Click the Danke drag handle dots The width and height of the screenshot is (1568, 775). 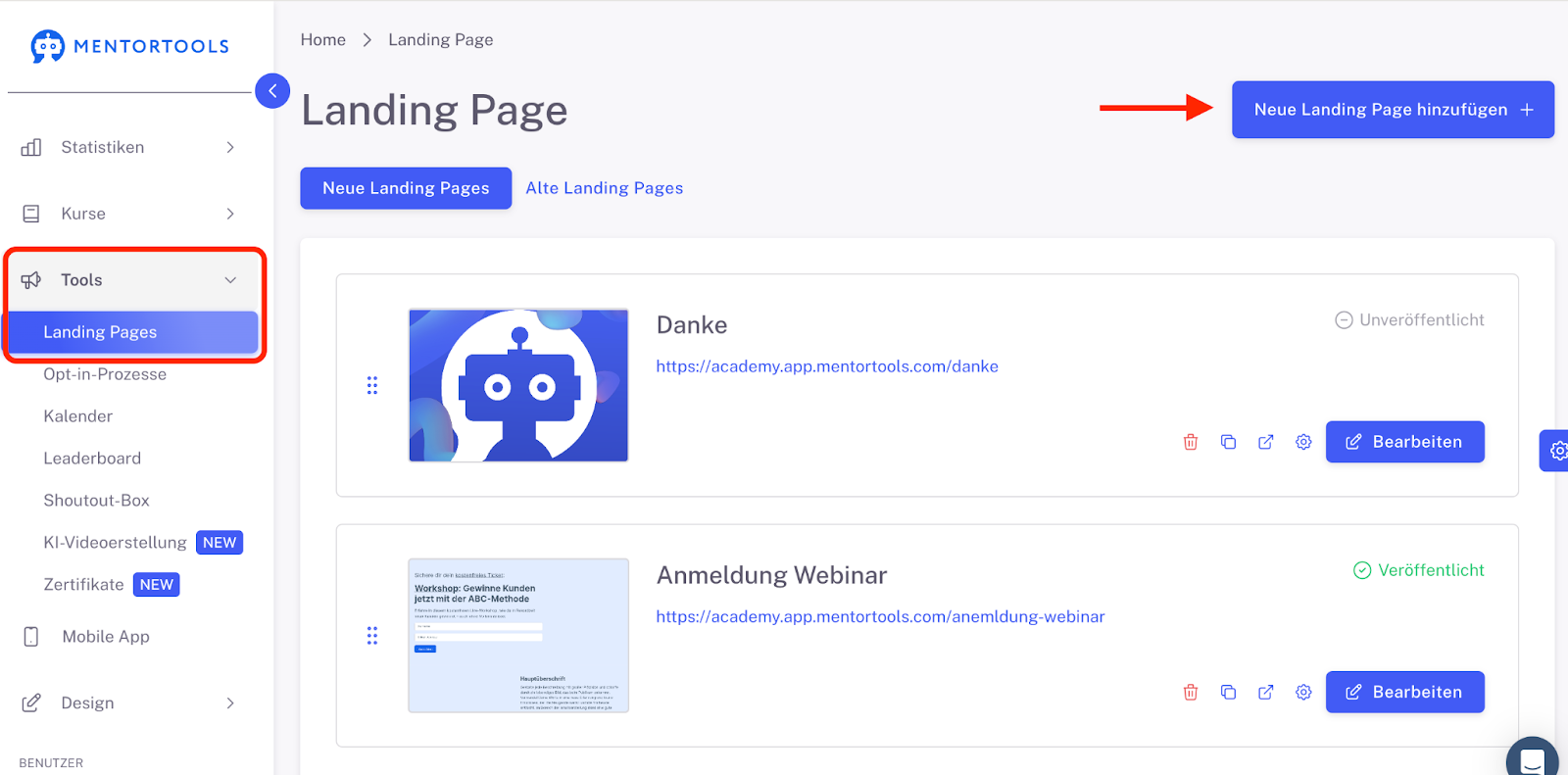[372, 385]
